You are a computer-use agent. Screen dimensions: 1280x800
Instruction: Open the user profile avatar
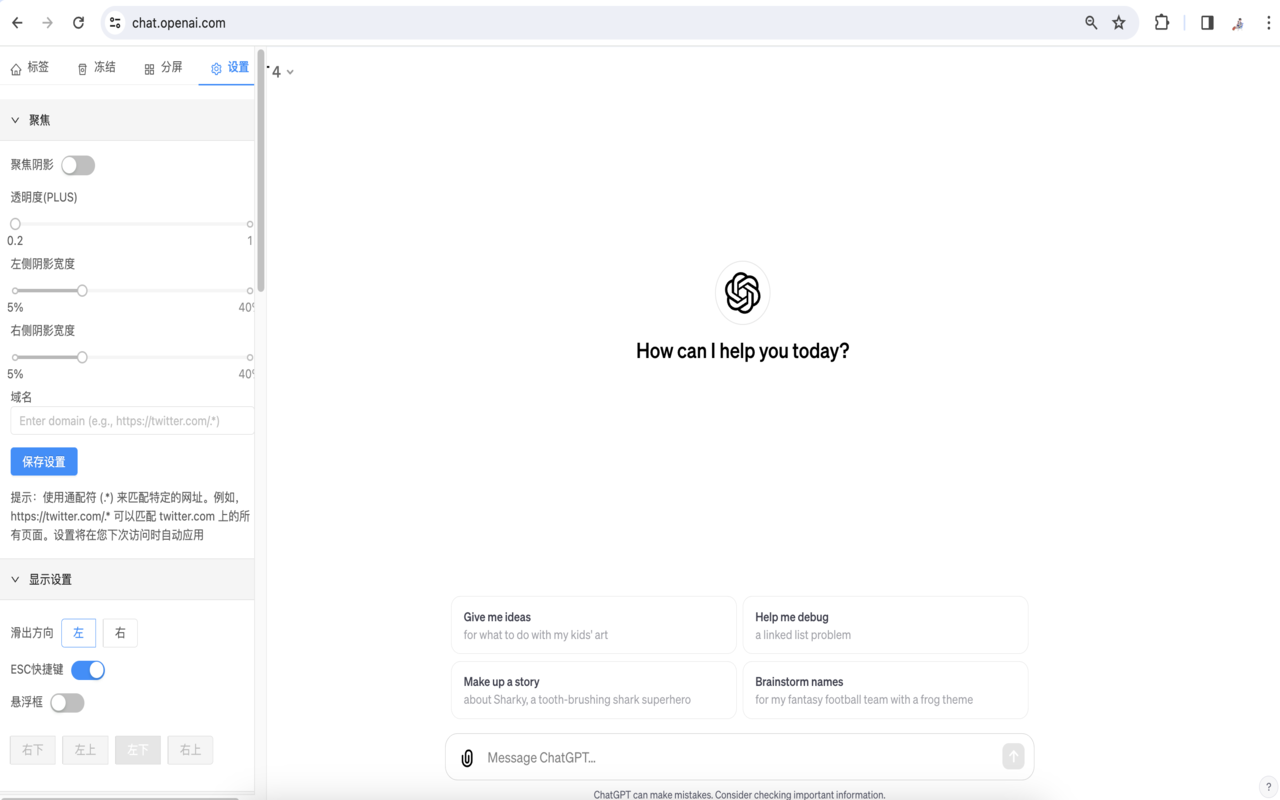point(1238,22)
